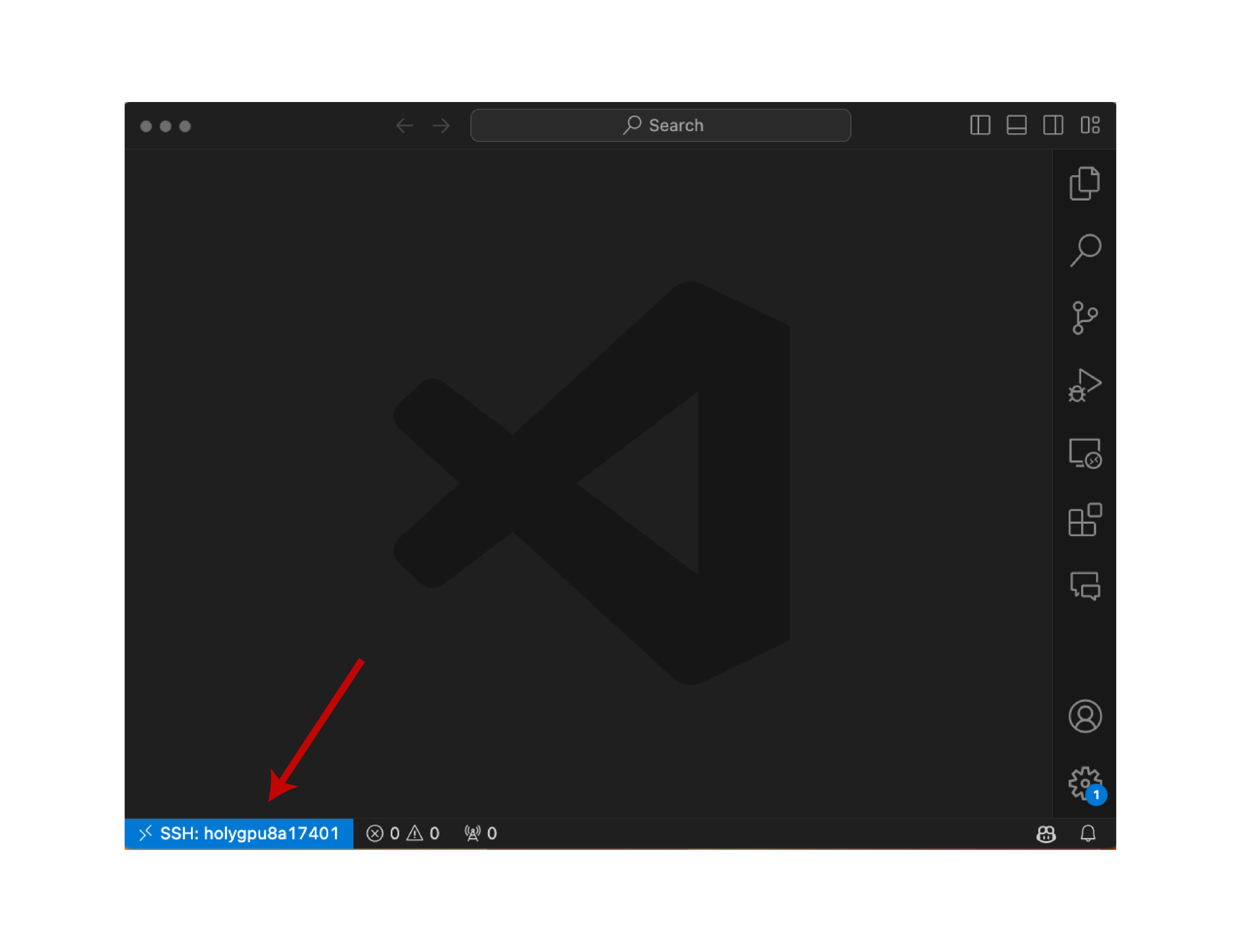Open the notifications bell

pos(1088,833)
